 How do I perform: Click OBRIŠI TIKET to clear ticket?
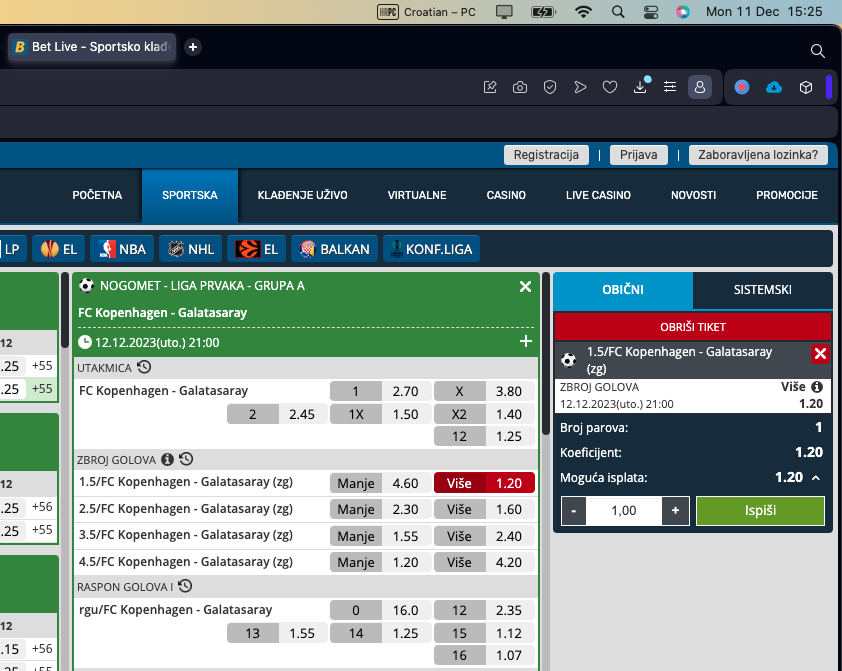(x=693, y=327)
